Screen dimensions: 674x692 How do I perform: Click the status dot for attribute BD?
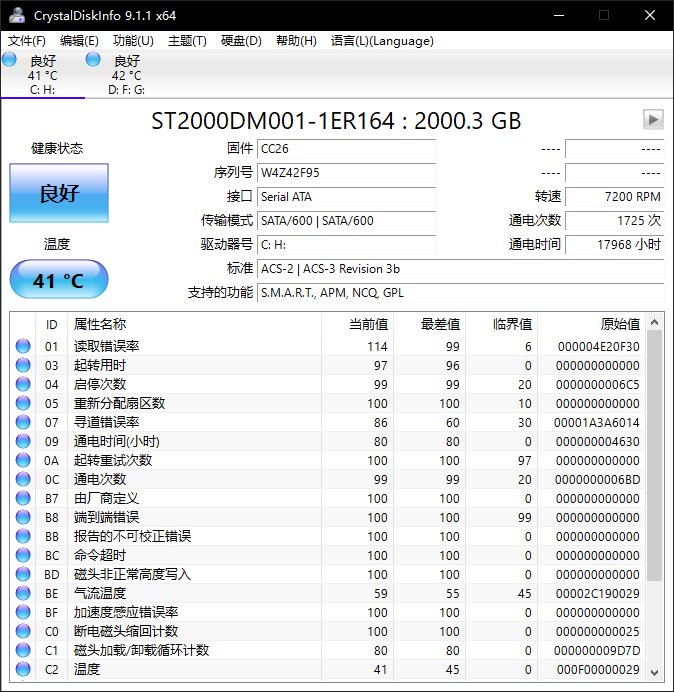(x=23, y=574)
